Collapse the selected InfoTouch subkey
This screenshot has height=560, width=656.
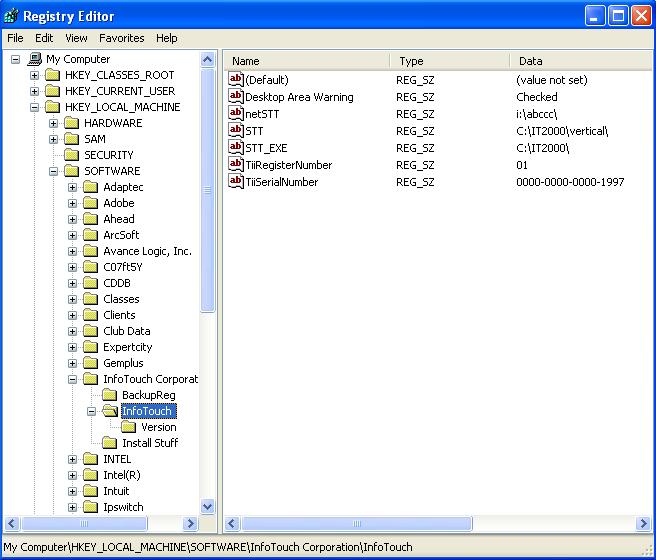tap(91, 412)
